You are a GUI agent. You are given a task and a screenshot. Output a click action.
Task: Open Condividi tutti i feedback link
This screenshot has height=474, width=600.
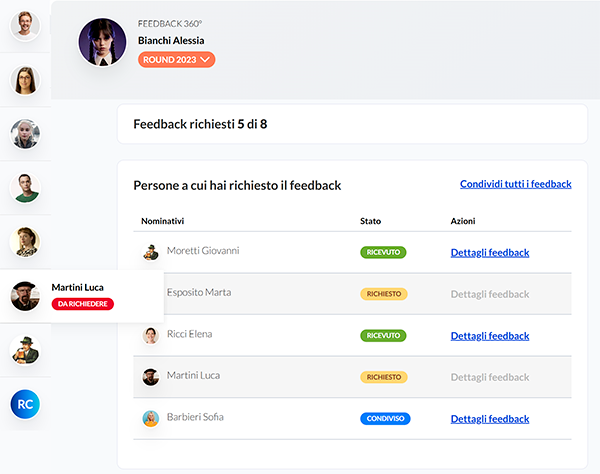pos(515,184)
